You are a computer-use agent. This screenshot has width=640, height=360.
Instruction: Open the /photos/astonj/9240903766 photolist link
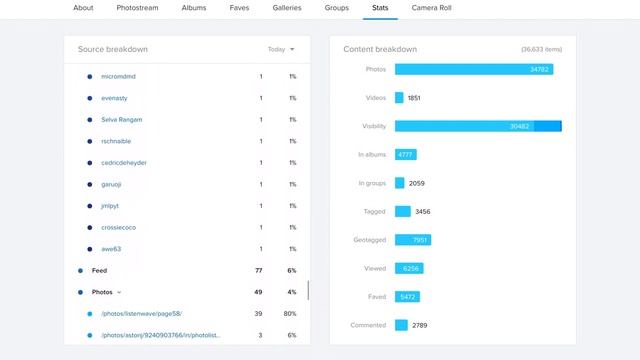point(161,336)
